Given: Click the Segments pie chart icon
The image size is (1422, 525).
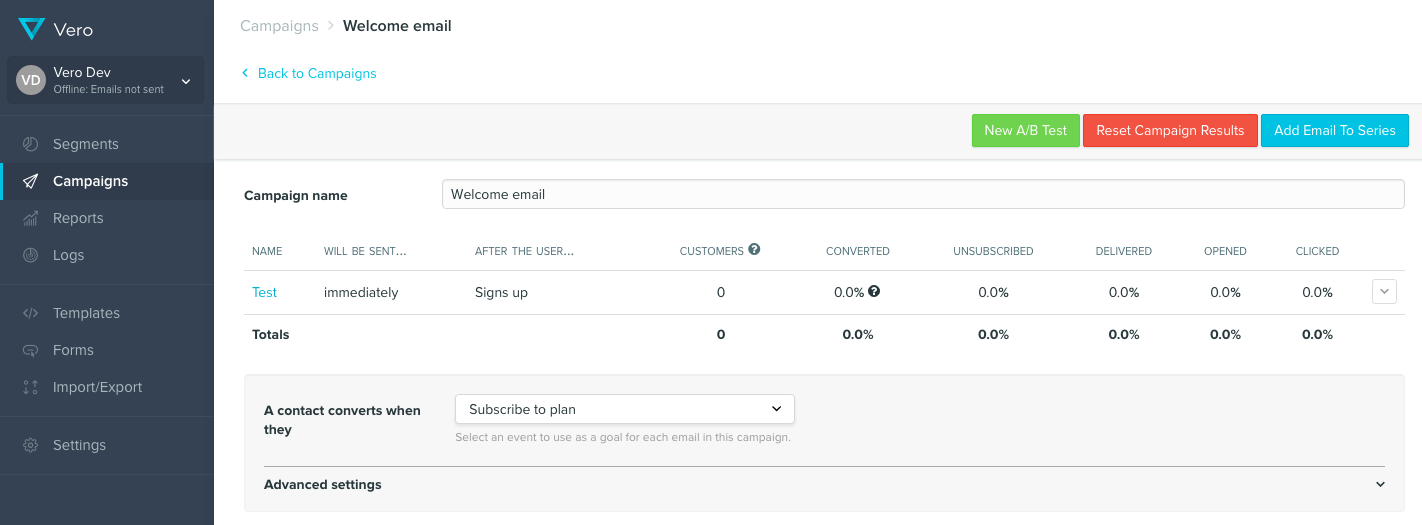Looking at the screenshot, I should [31, 144].
